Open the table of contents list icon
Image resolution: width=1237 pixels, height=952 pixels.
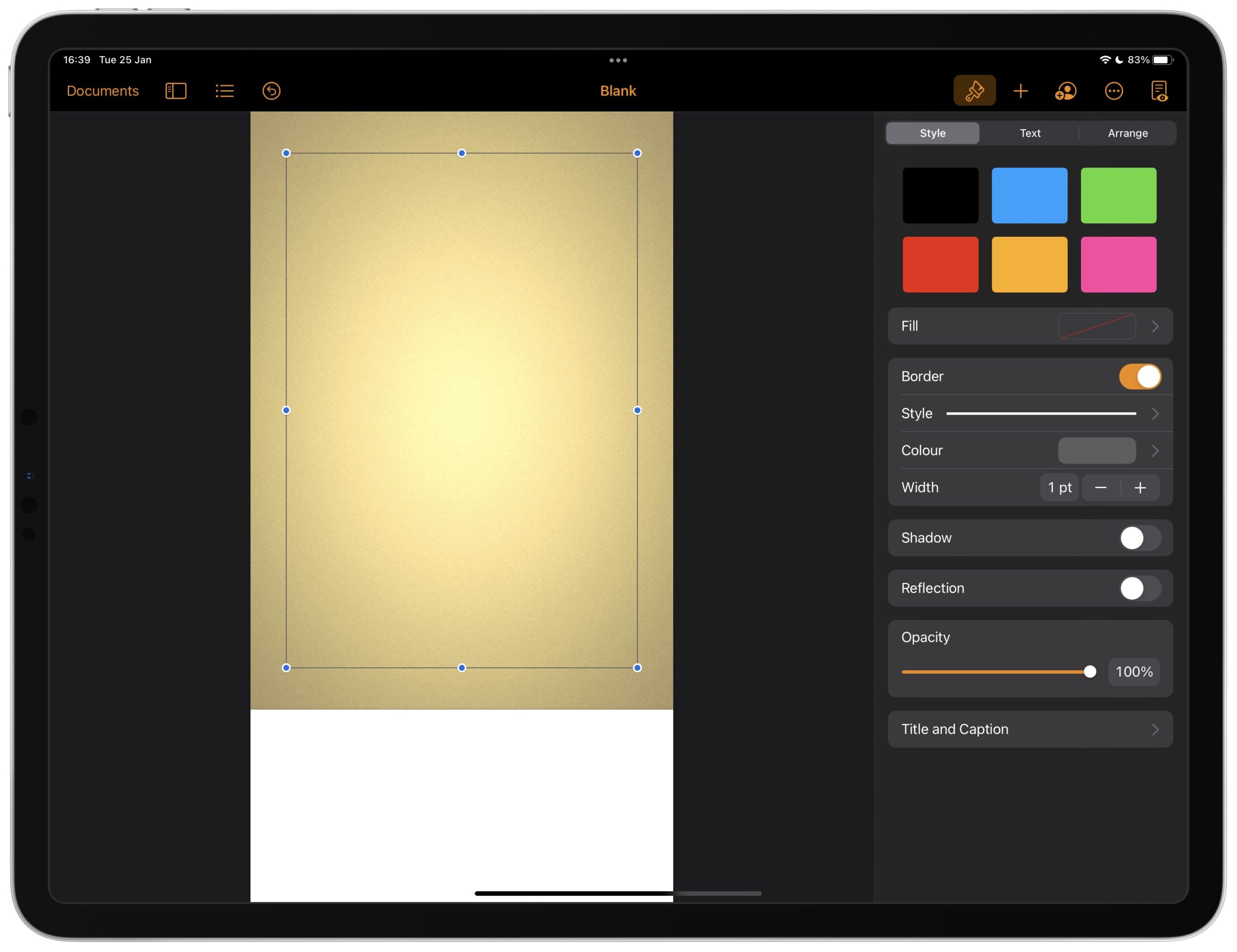[224, 91]
